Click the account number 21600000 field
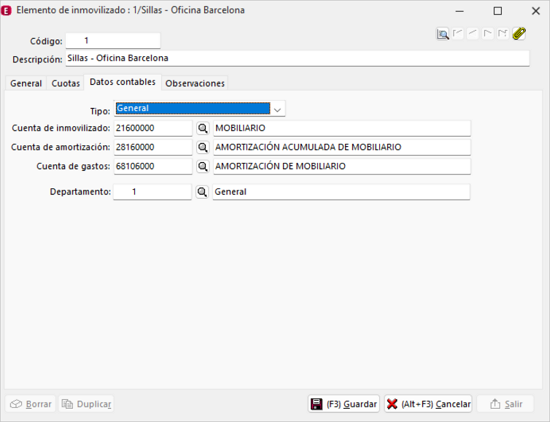Image resolution: width=550 pixels, height=422 pixels. pos(153,128)
